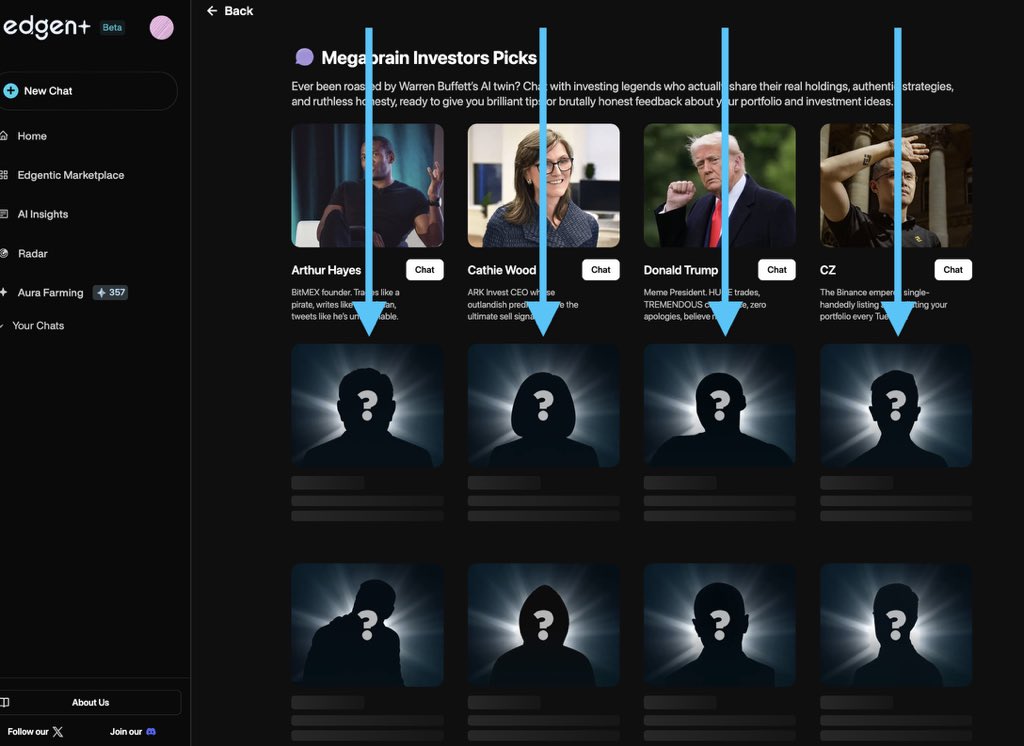Click the Edgentic Marketplace grid icon
This screenshot has height=746, width=1024.
click(x=4, y=175)
